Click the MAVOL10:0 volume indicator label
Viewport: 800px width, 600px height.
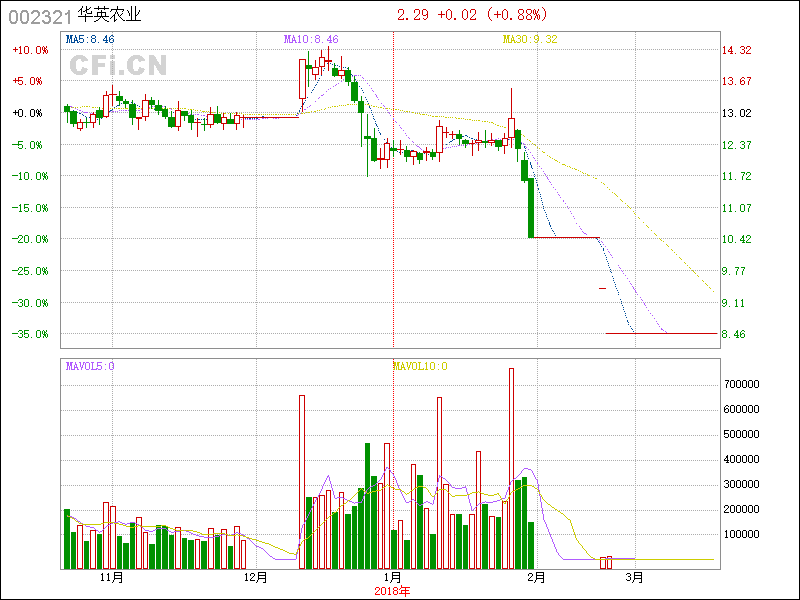pyautogui.click(x=421, y=366)
